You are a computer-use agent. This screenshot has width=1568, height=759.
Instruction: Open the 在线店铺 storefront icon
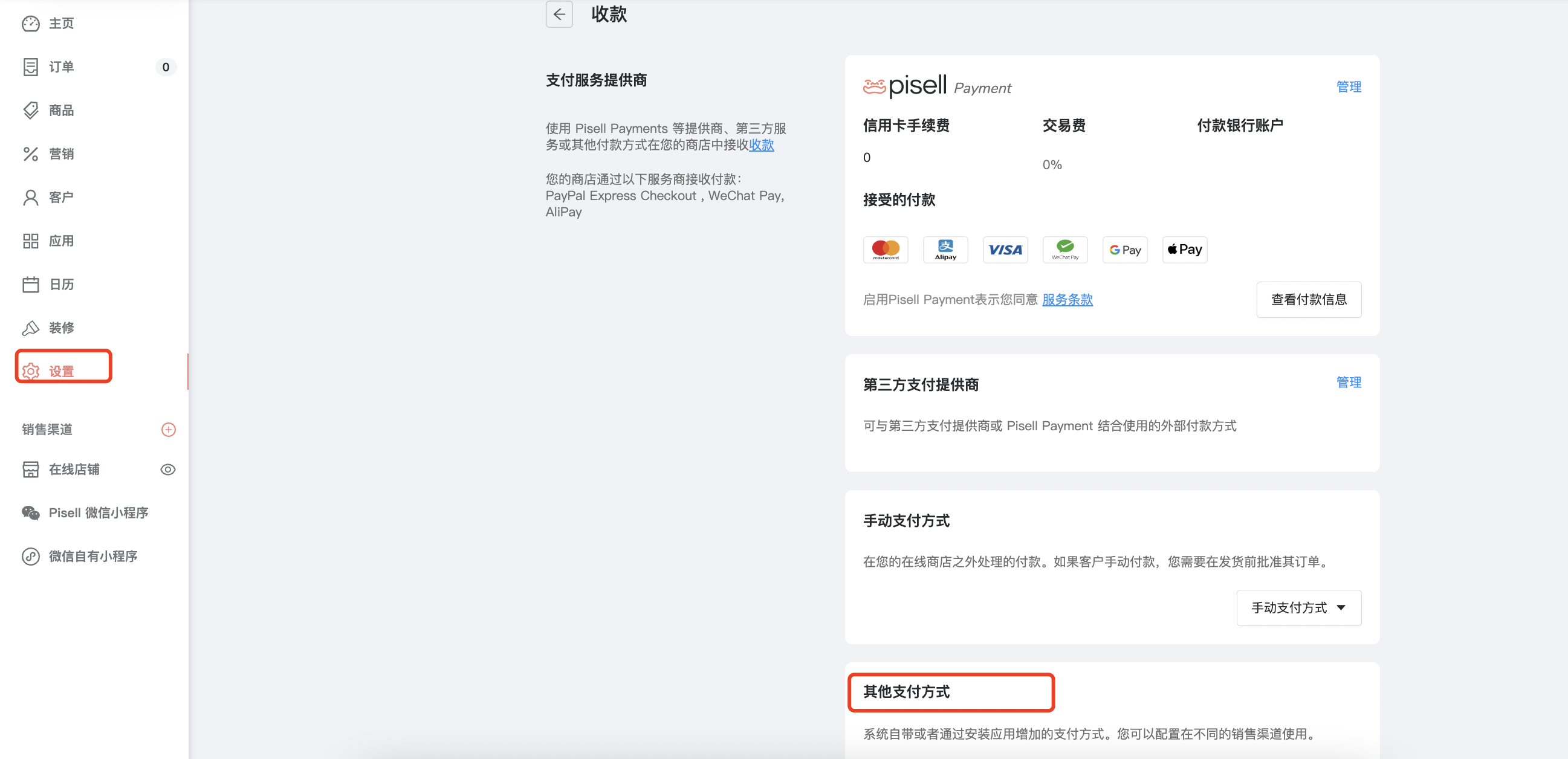pyautogui.click(x=30, y=470)
